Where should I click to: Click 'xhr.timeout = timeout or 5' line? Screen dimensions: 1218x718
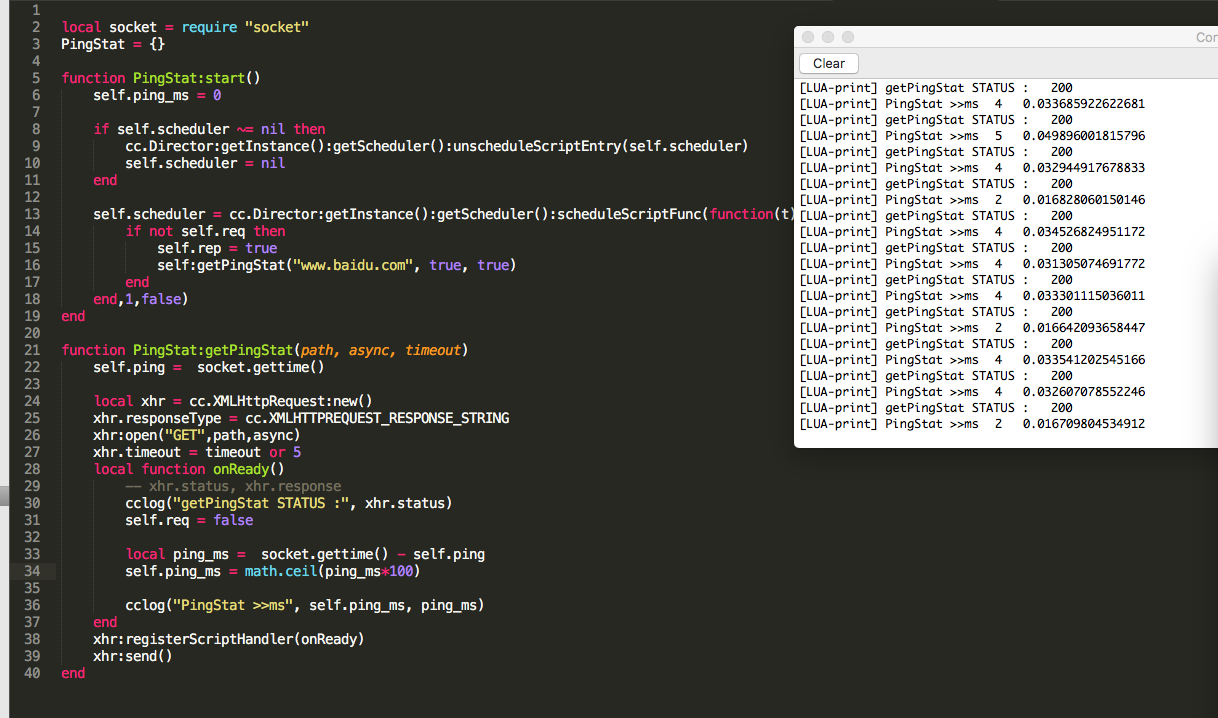pyautogui.click(x=197, y=452)
